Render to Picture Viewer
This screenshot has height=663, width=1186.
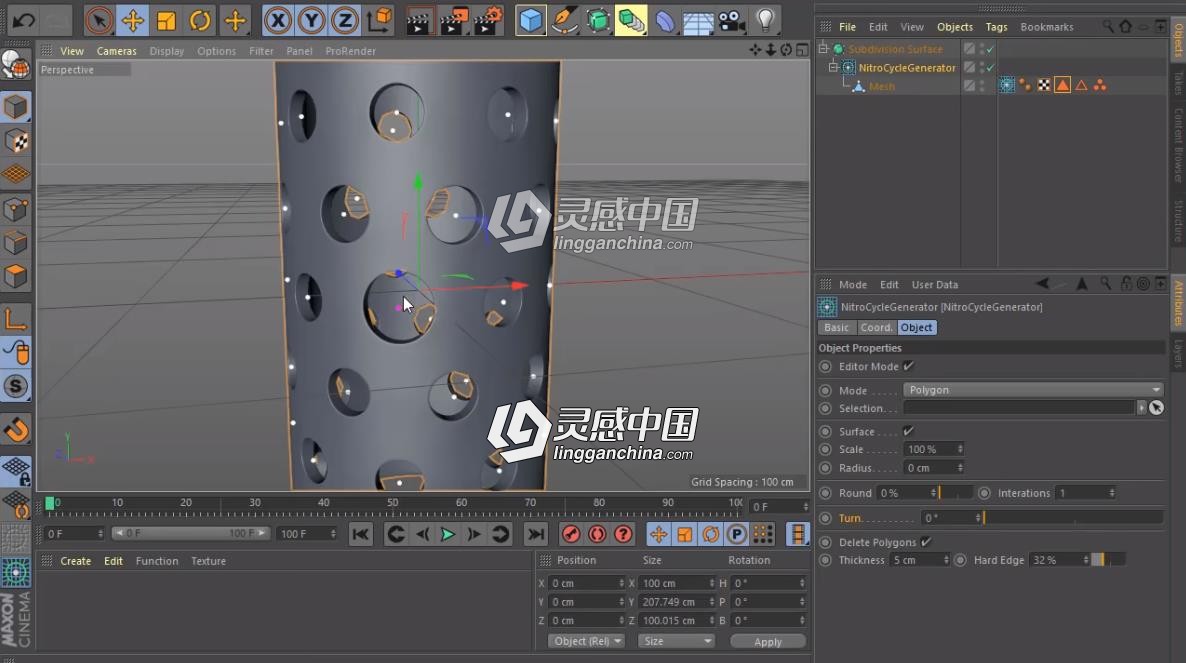pyautogui.click(x=453, y=21)
